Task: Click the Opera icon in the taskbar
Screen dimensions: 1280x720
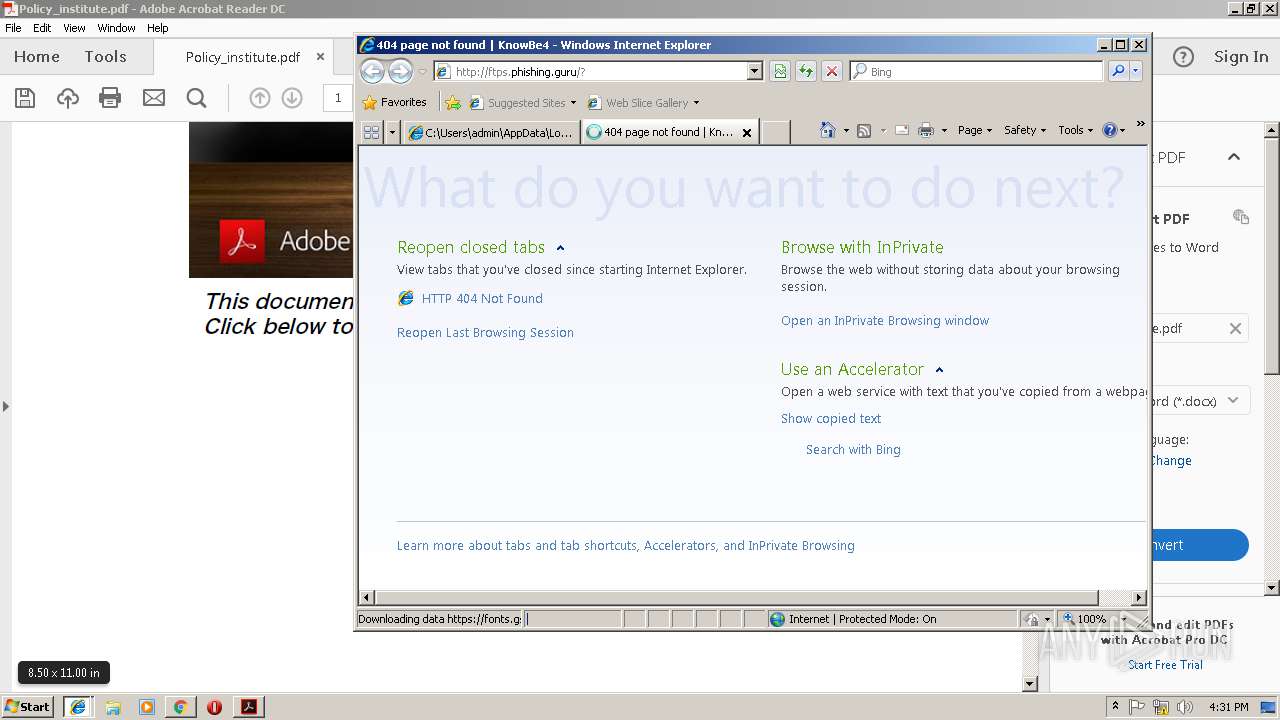Action: tap(214, 707)
